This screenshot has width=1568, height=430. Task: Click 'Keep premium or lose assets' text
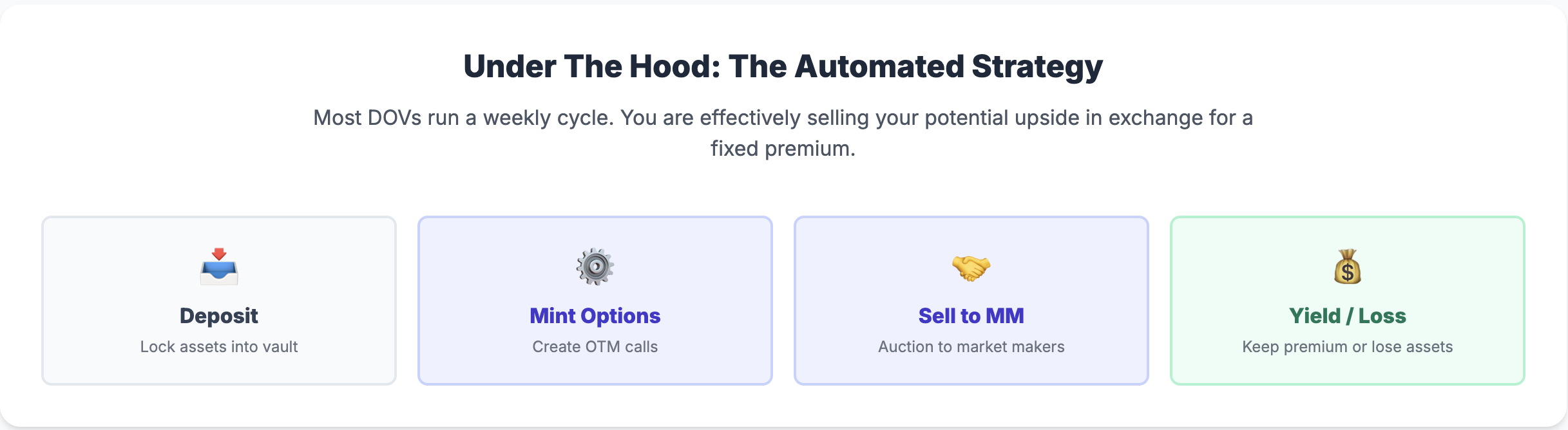[1347, 347]
